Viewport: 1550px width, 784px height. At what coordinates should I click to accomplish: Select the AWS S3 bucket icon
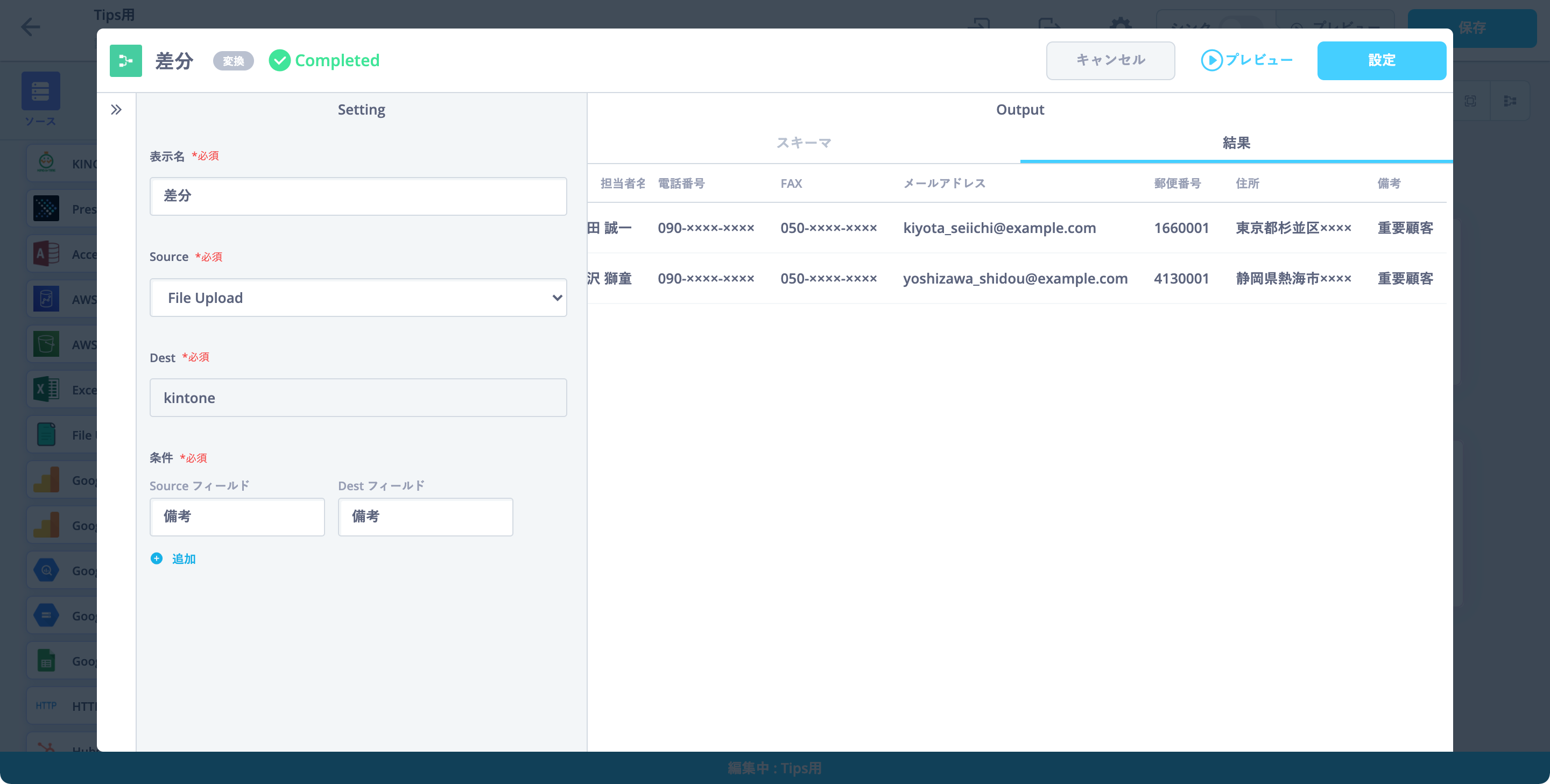(x=46, y=344)
